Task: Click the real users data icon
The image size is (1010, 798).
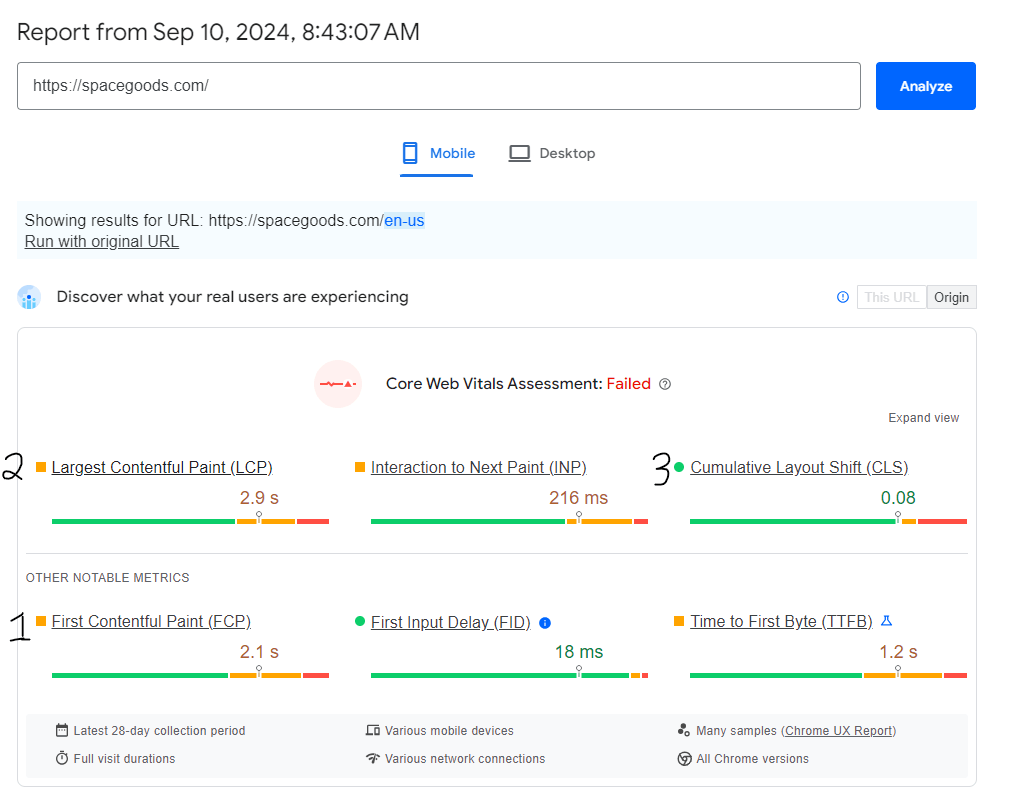Action: click(x=29, y=297)
